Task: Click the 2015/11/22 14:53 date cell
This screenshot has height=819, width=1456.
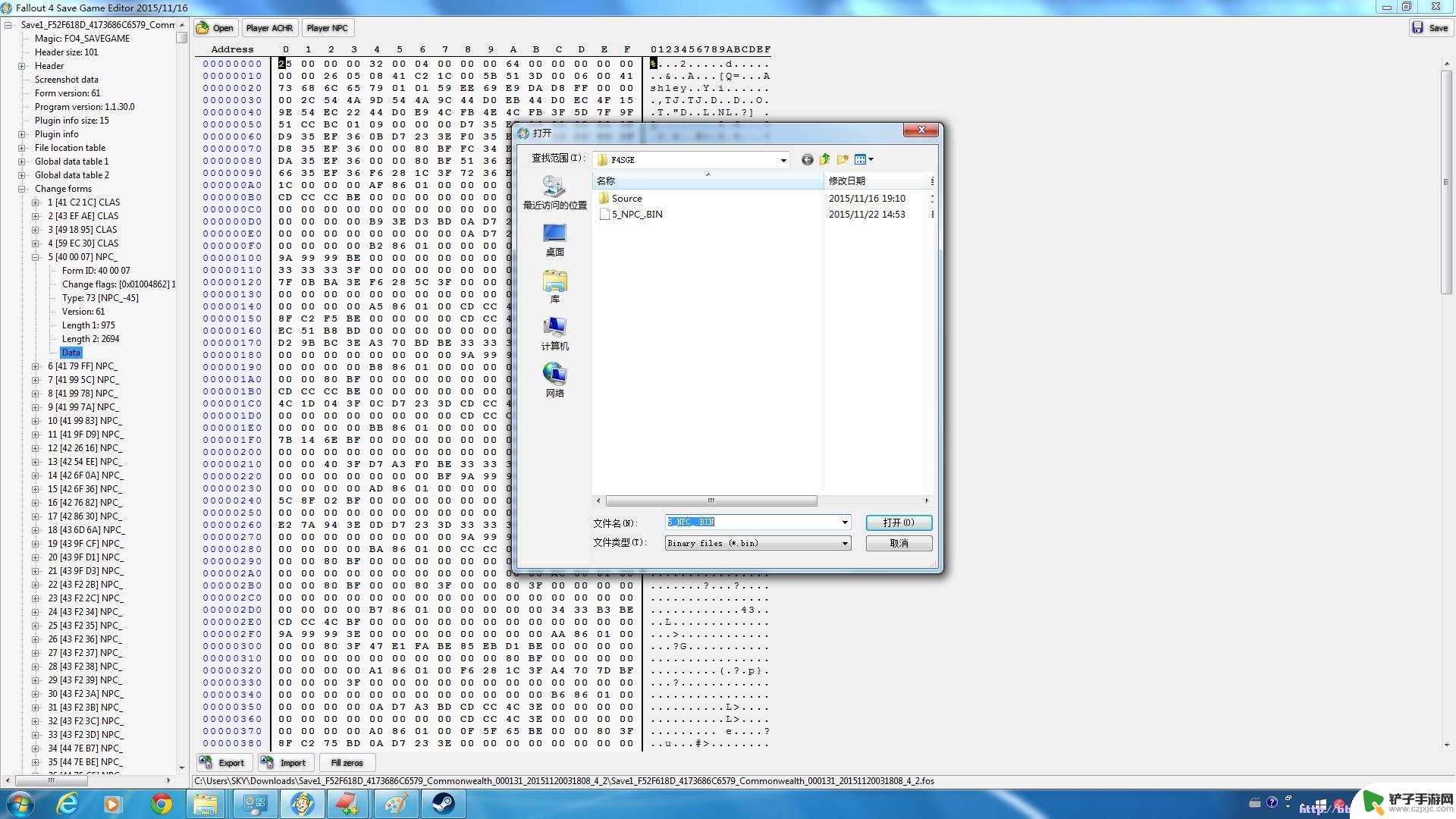Action: click(867, 214)
